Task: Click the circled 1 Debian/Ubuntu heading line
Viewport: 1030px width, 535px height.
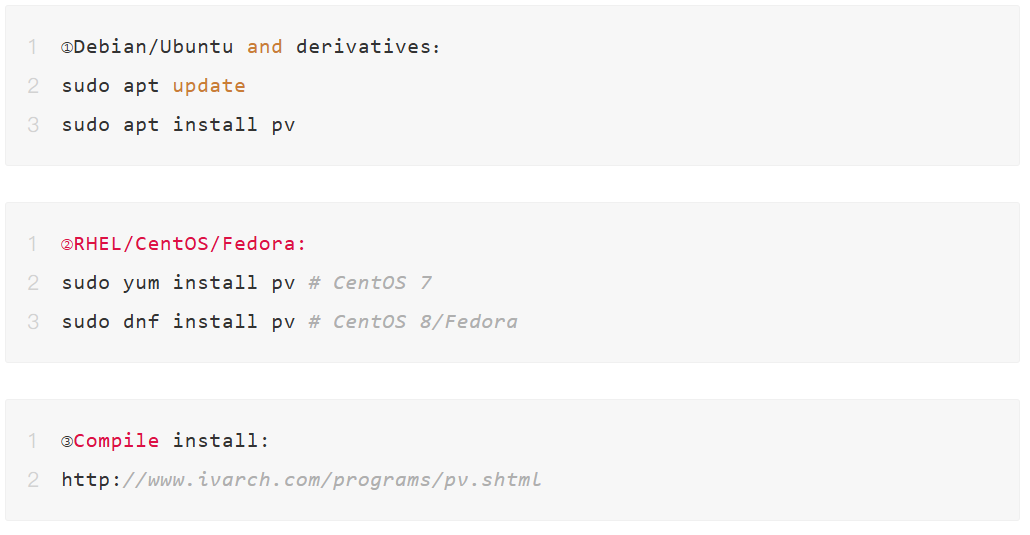Action: 250,47
